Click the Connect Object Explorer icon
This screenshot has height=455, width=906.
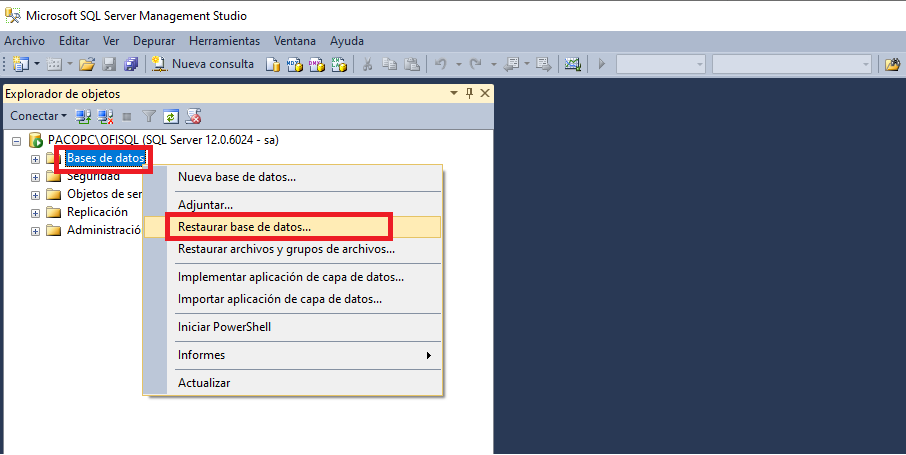pyautogui.click(x=83, y=117)
